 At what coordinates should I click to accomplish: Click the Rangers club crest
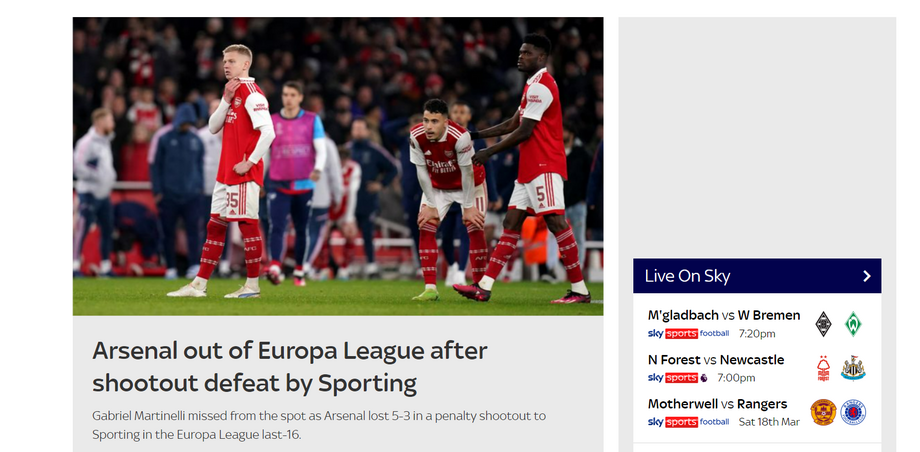click(853, 412)
